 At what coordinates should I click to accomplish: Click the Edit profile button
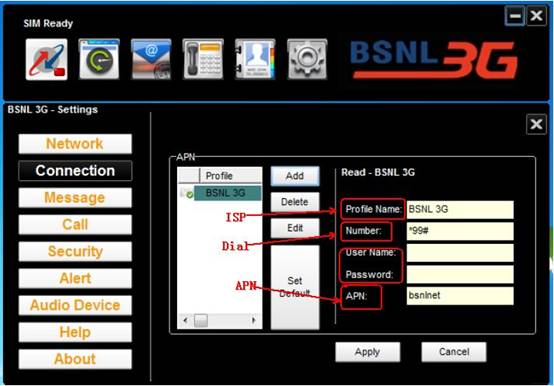point(295,228)
